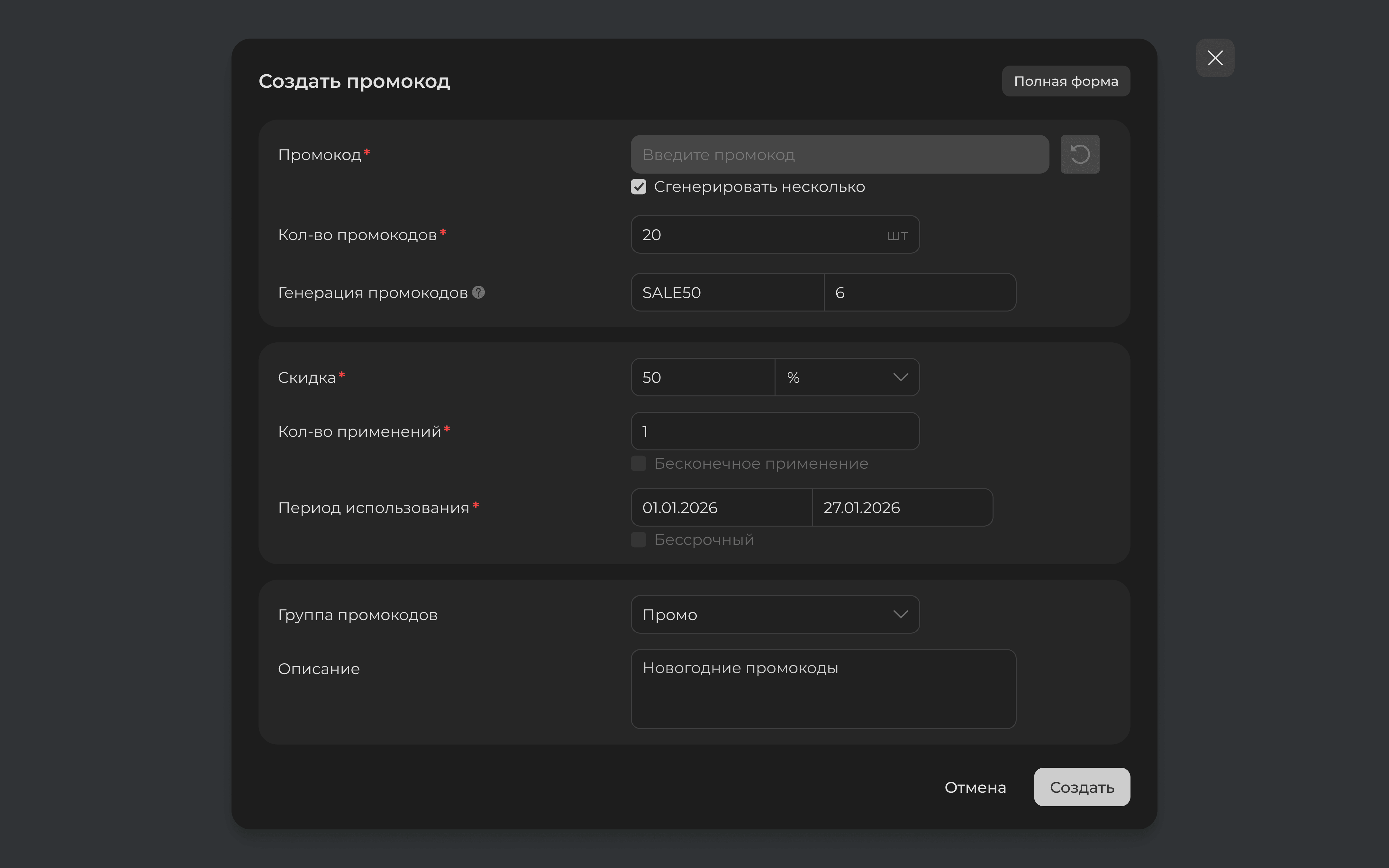Click the Кол-во применений field showing 1
1389x868 pixels.
pyautogui.click(x=775, y=431)
